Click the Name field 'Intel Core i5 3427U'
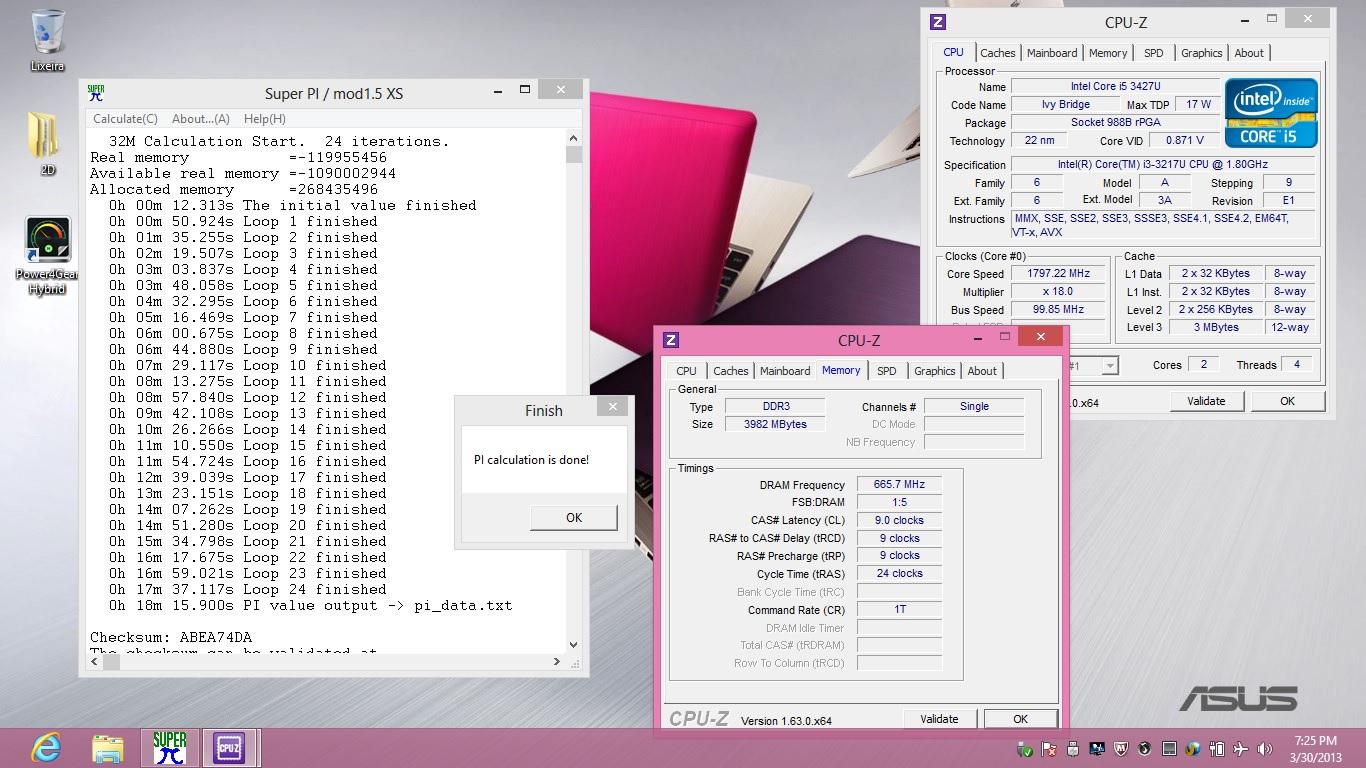 (1115, 86)
